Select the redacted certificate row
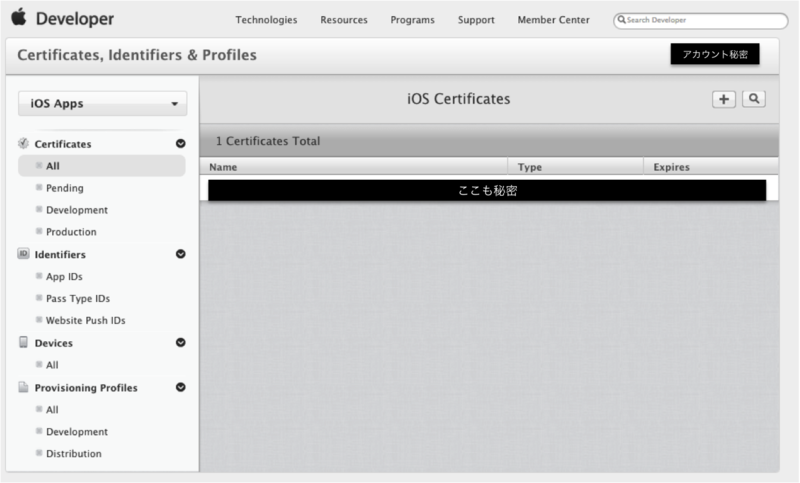800x483 pixels. click(489, 189)
